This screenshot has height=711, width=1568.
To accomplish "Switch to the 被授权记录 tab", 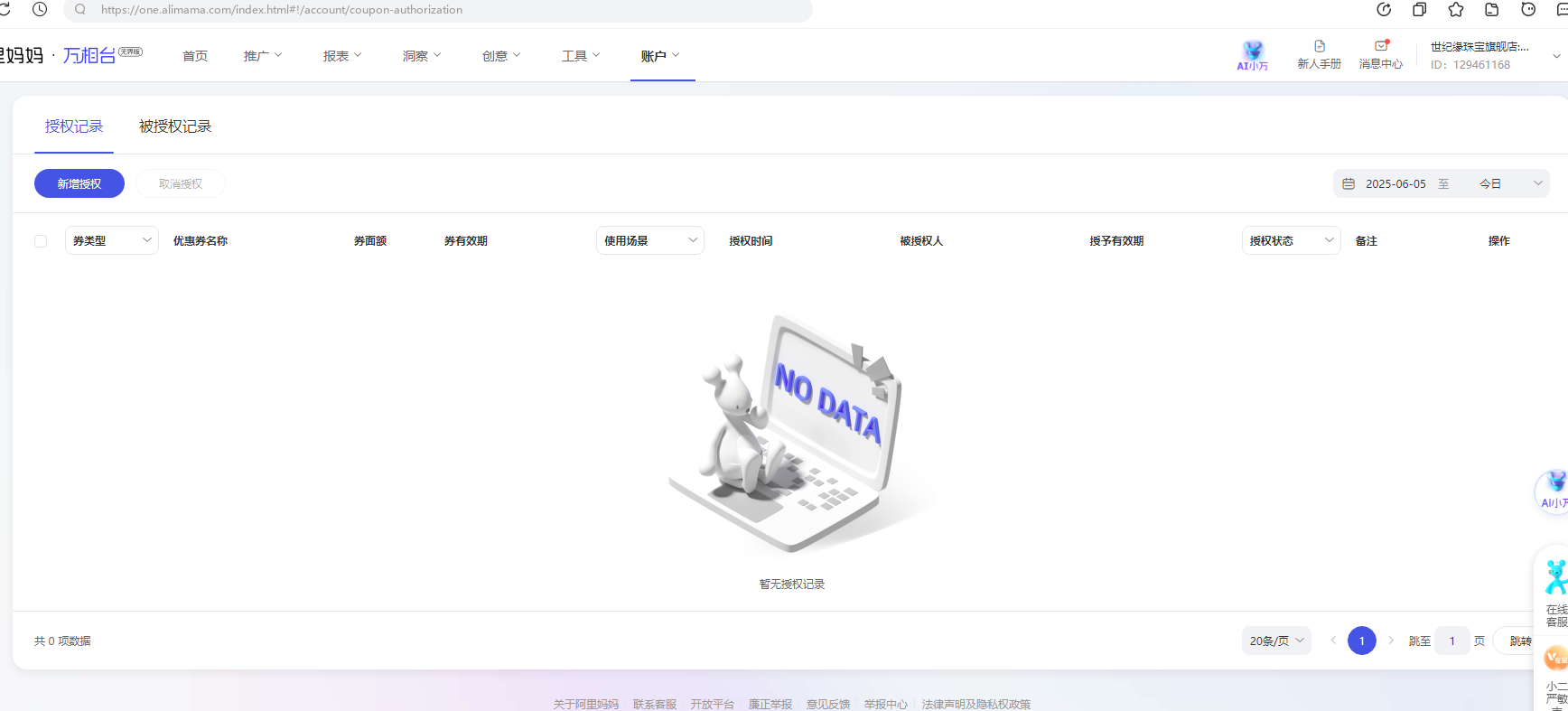I will click(x=175, y=126).
